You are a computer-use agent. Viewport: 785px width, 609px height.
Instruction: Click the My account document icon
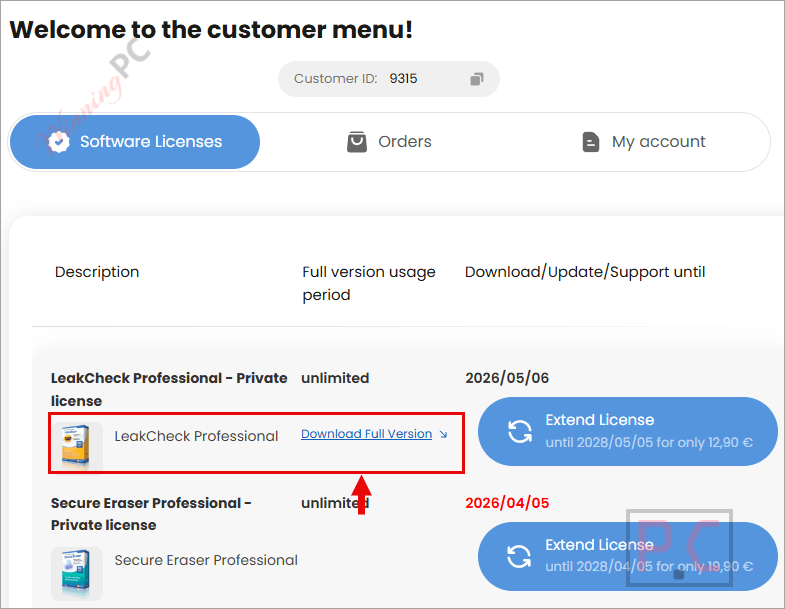coord(591,142)
